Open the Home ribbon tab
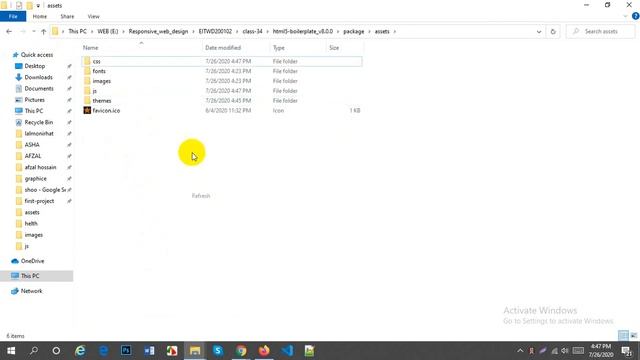This screenshot has height=360, width=640. coord(40,16)
